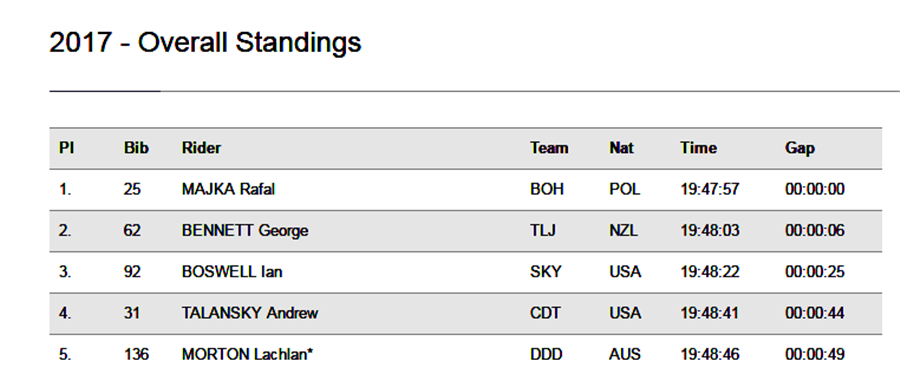Click rider TALANSKY Andrew
The height and width of the screenshot is (374, 900).
250,313
